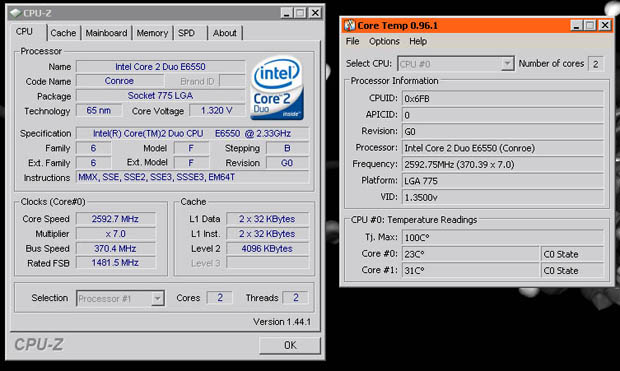Select the CPU tab in CPU-Z
This screenshot has width=620, height=371.
coord(25,32)
